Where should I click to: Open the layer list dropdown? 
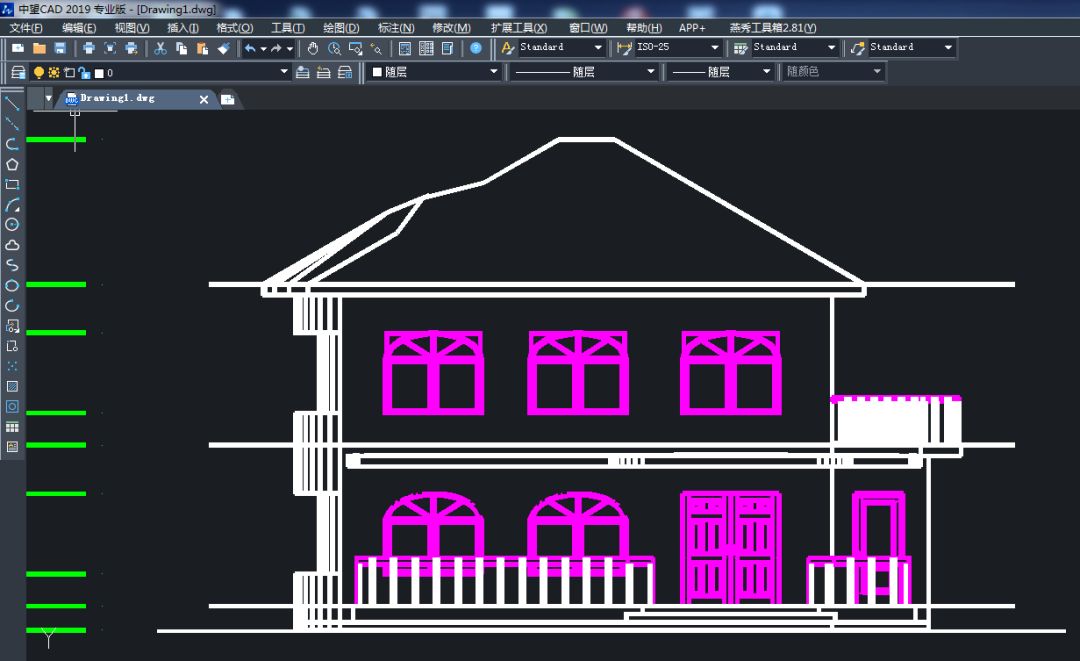click(x=284, y=72)
